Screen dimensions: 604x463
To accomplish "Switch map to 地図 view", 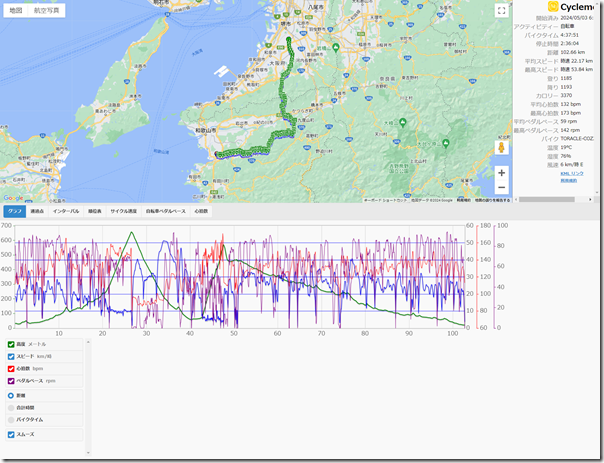I will pyautogui.click(x=16, y=10).
